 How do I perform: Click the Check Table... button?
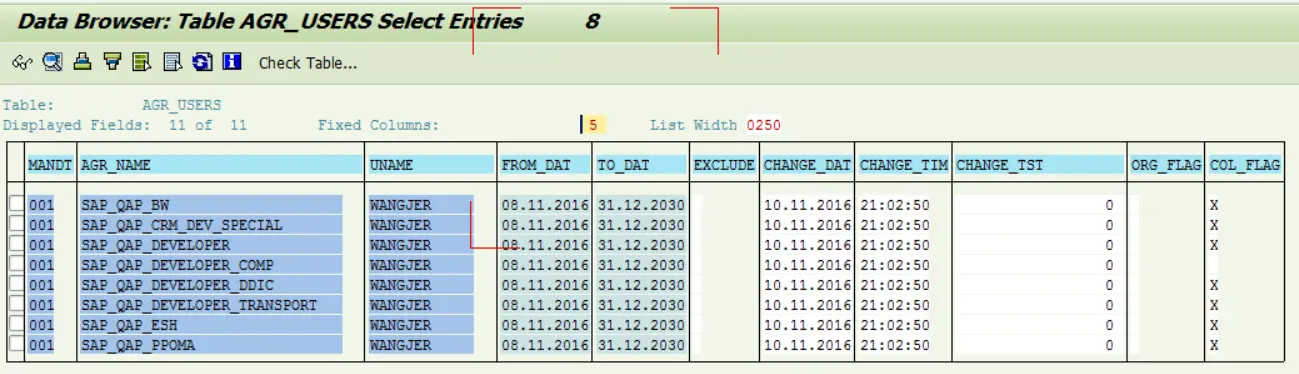pyautogui.click(x=308, y=63)
